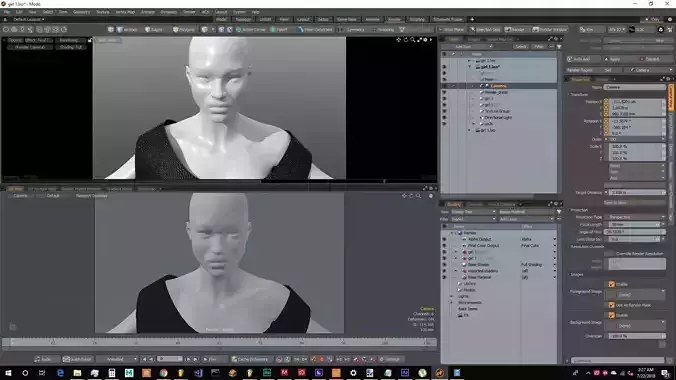Screen dimensions: 676x380
Task: Expand Environments group in Shader Tree
Action: tap(451, 302)
